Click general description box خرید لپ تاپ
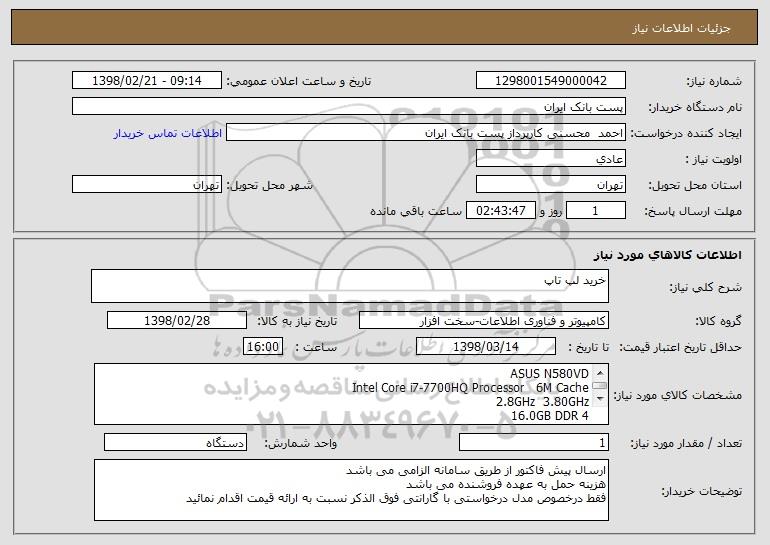The height and width of the screenshot is (545, 770). [350, 286]
